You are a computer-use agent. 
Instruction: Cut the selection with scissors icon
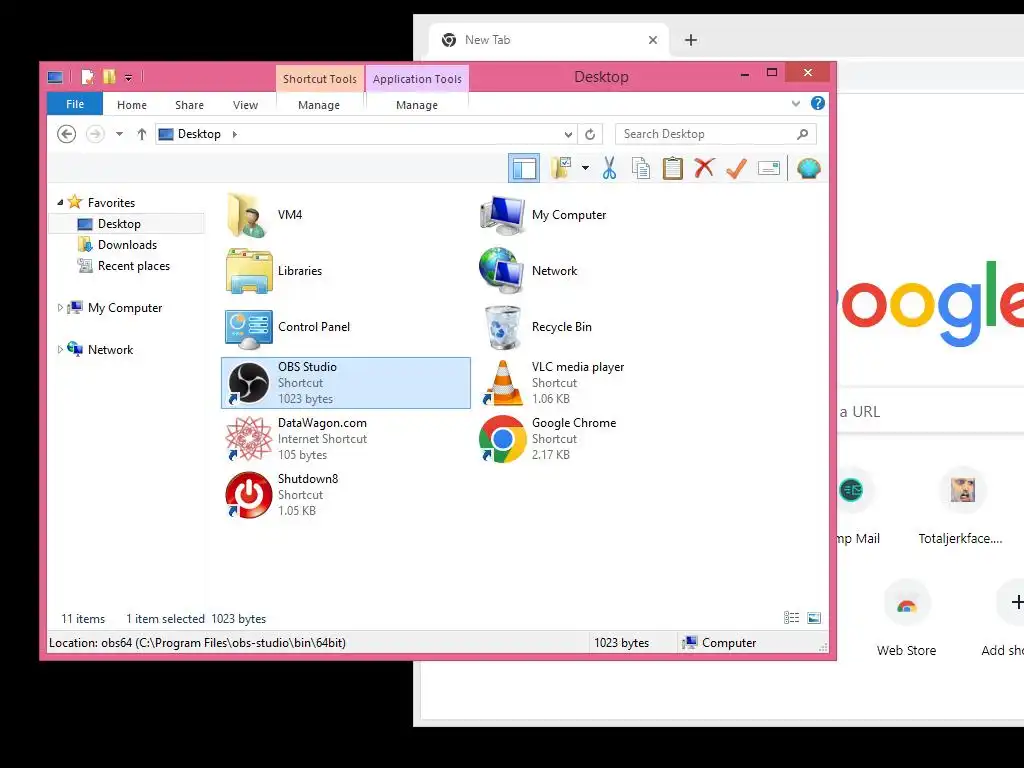(x=609, y=168)
